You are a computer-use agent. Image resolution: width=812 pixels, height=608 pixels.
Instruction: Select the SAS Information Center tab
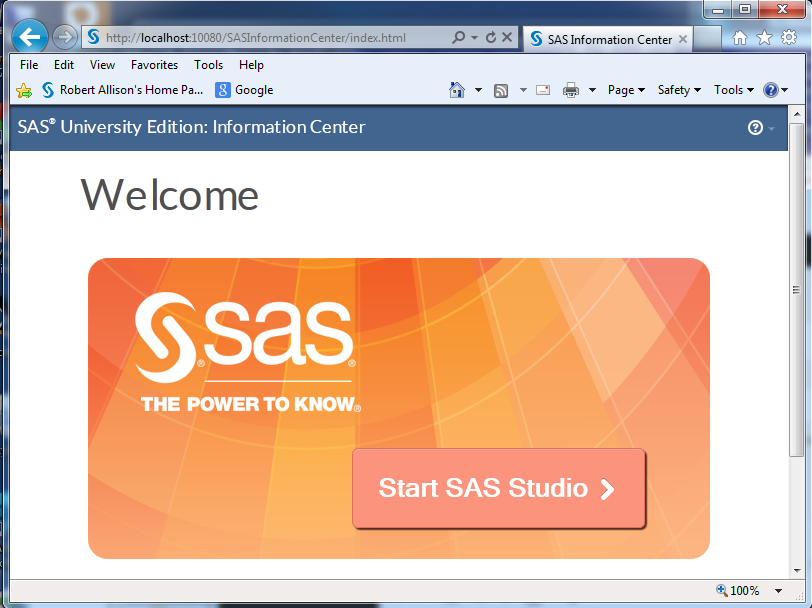(x=608, y=39)
